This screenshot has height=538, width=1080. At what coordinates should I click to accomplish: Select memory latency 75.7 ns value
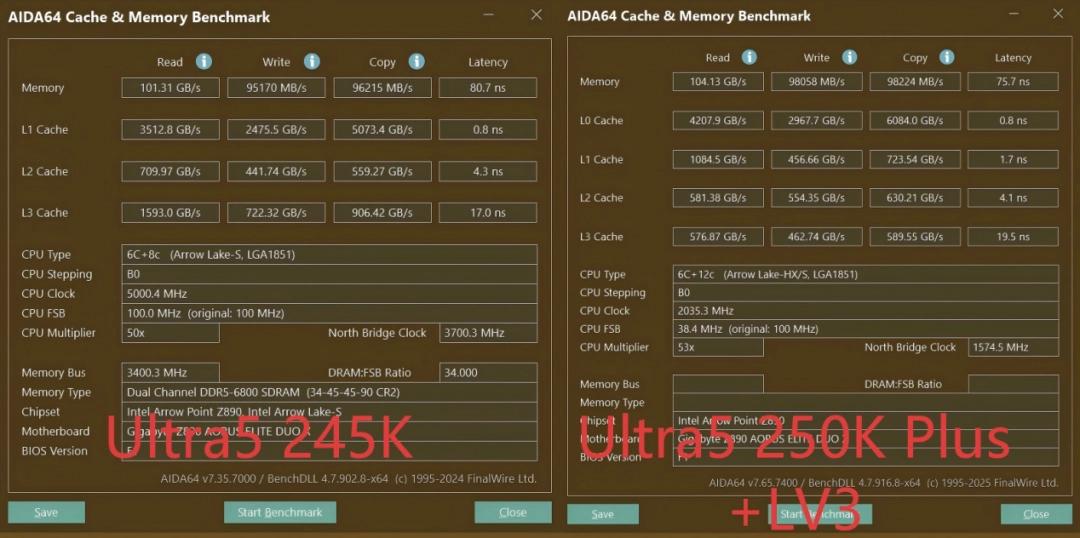(1013, 81)
